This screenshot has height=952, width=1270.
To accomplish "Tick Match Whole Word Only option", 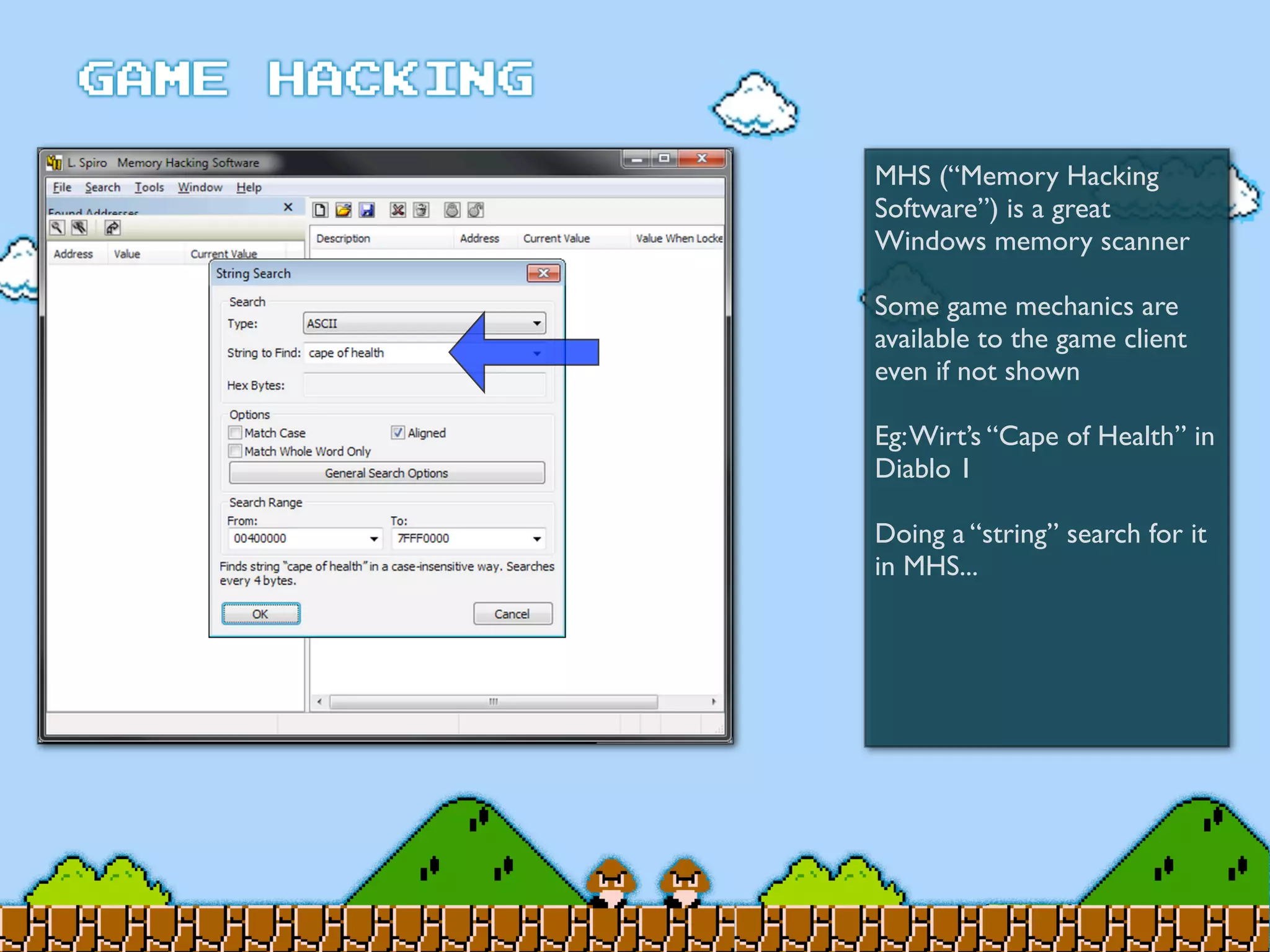I will [x=235, y=451].
